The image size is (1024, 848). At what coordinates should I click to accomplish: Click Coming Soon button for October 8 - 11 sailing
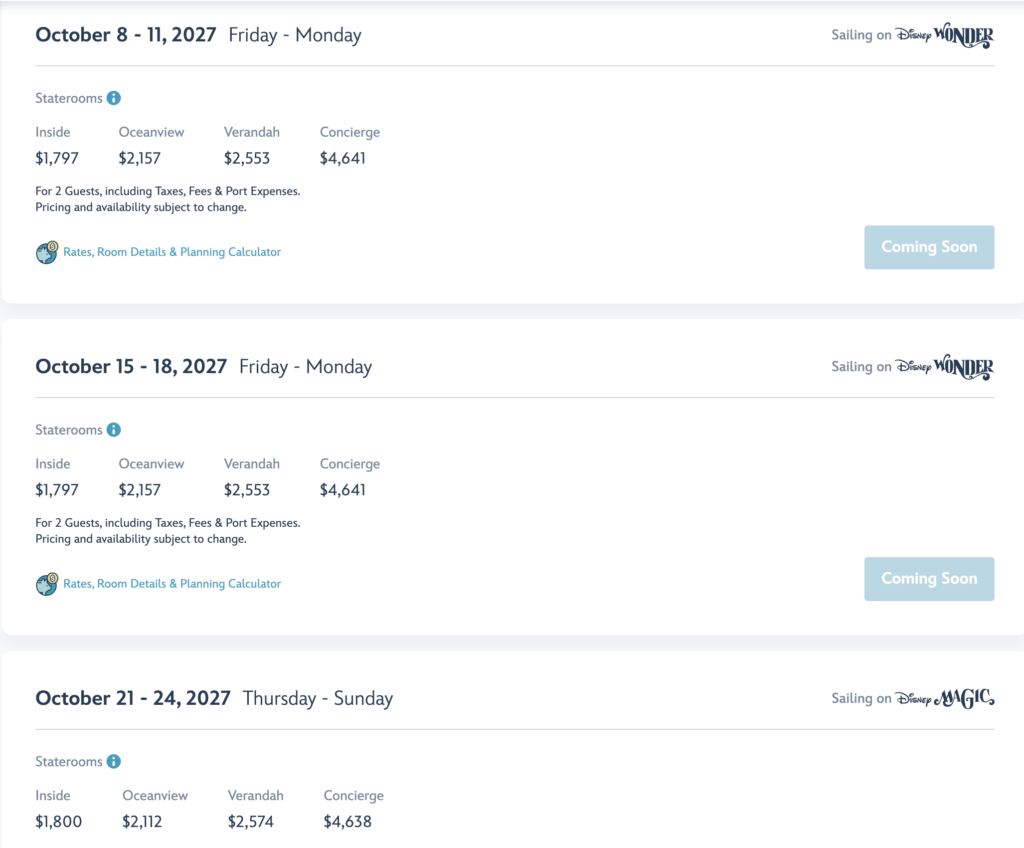click(x=929, y=248)
